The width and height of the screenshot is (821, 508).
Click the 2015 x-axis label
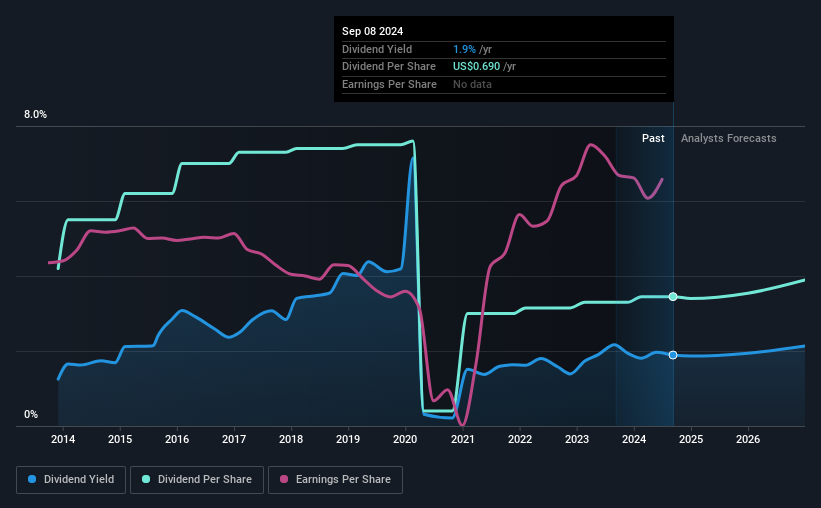(x=120, y=439)
